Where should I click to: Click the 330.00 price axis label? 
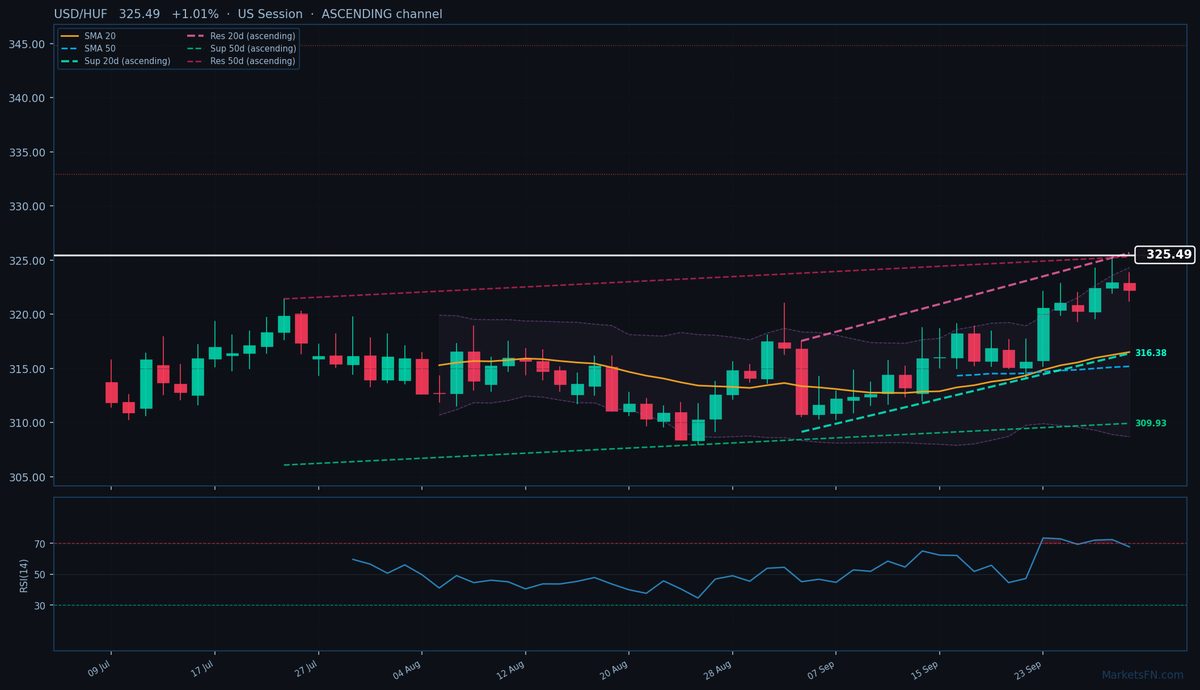26,206
